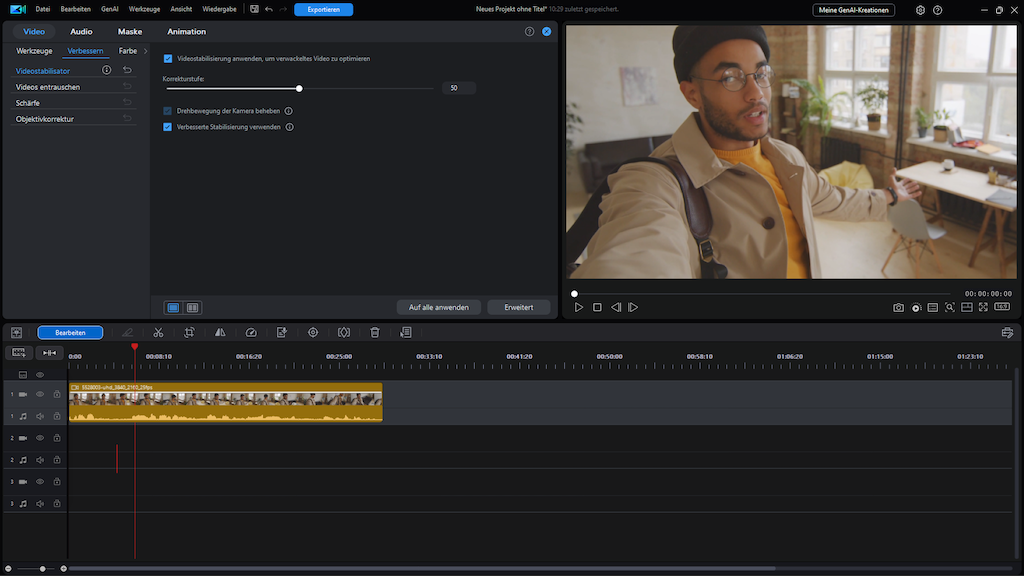This screenshot has width=1024, height=576.
Task: Click the Exportieren button
Action: click(x=323, y=9)
